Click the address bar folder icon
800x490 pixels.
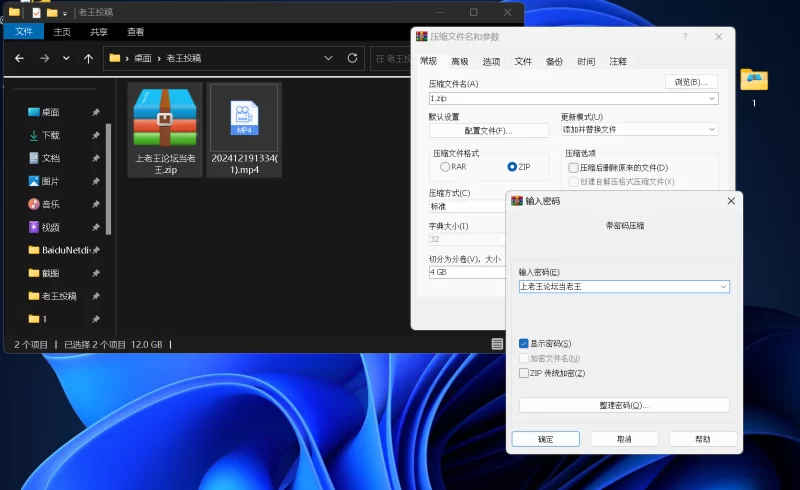[115, 58]
